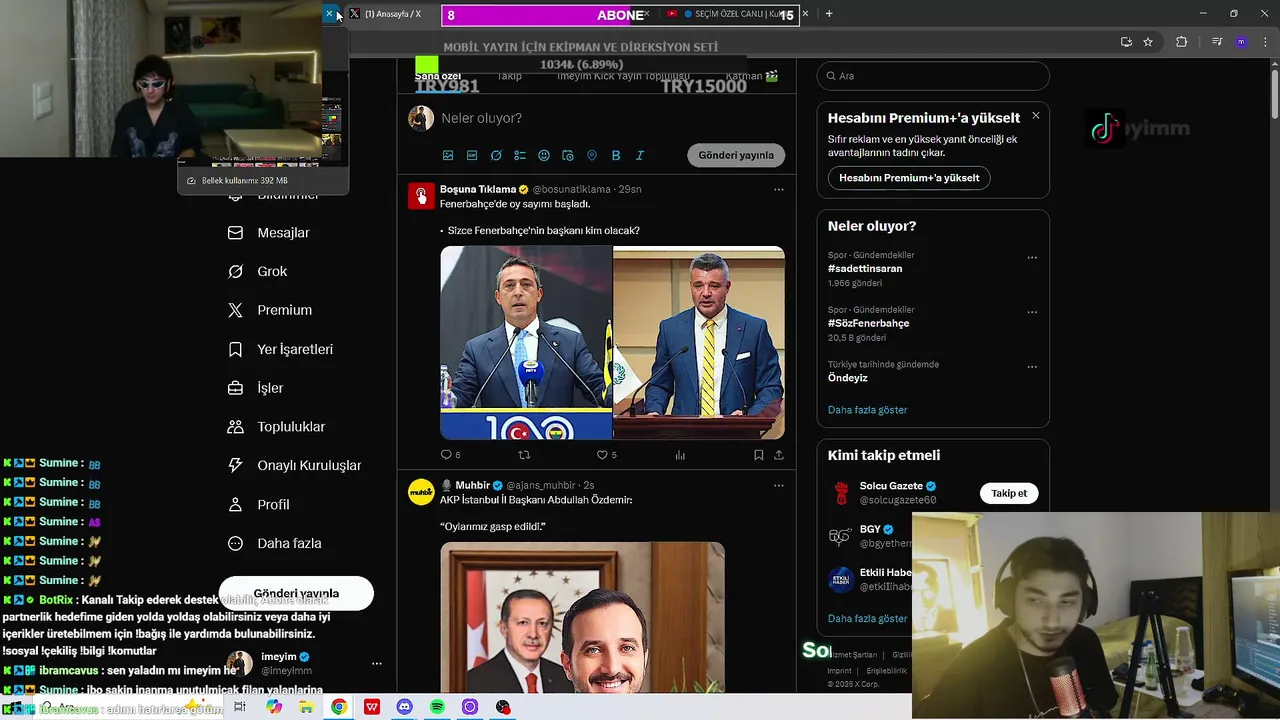
Task: Follow Solcu Gazete with Takip et
Action: point(1009,493)
